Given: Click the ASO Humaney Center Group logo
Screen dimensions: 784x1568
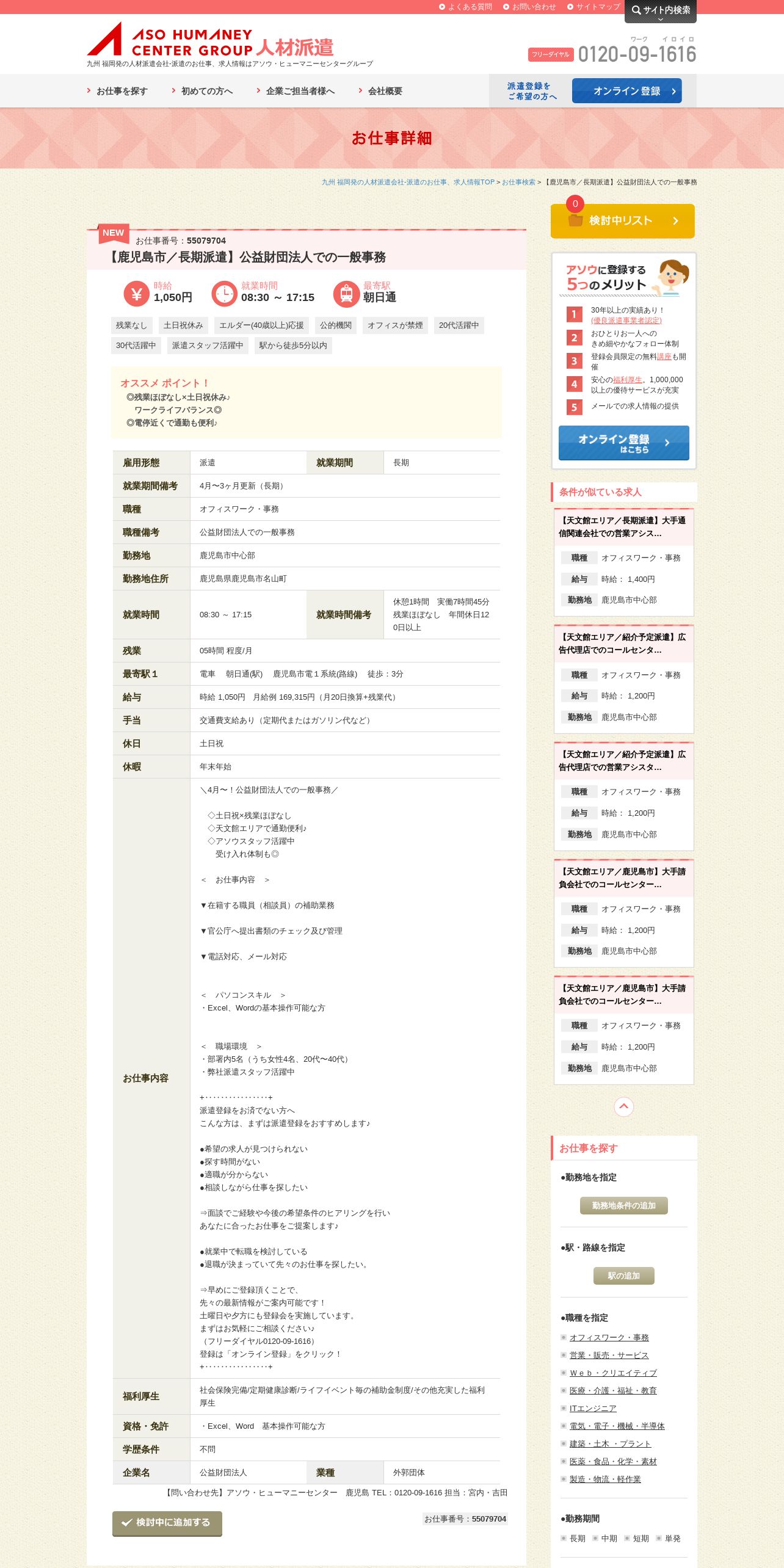Looking at the screenshot, I should tap(211, 40).
